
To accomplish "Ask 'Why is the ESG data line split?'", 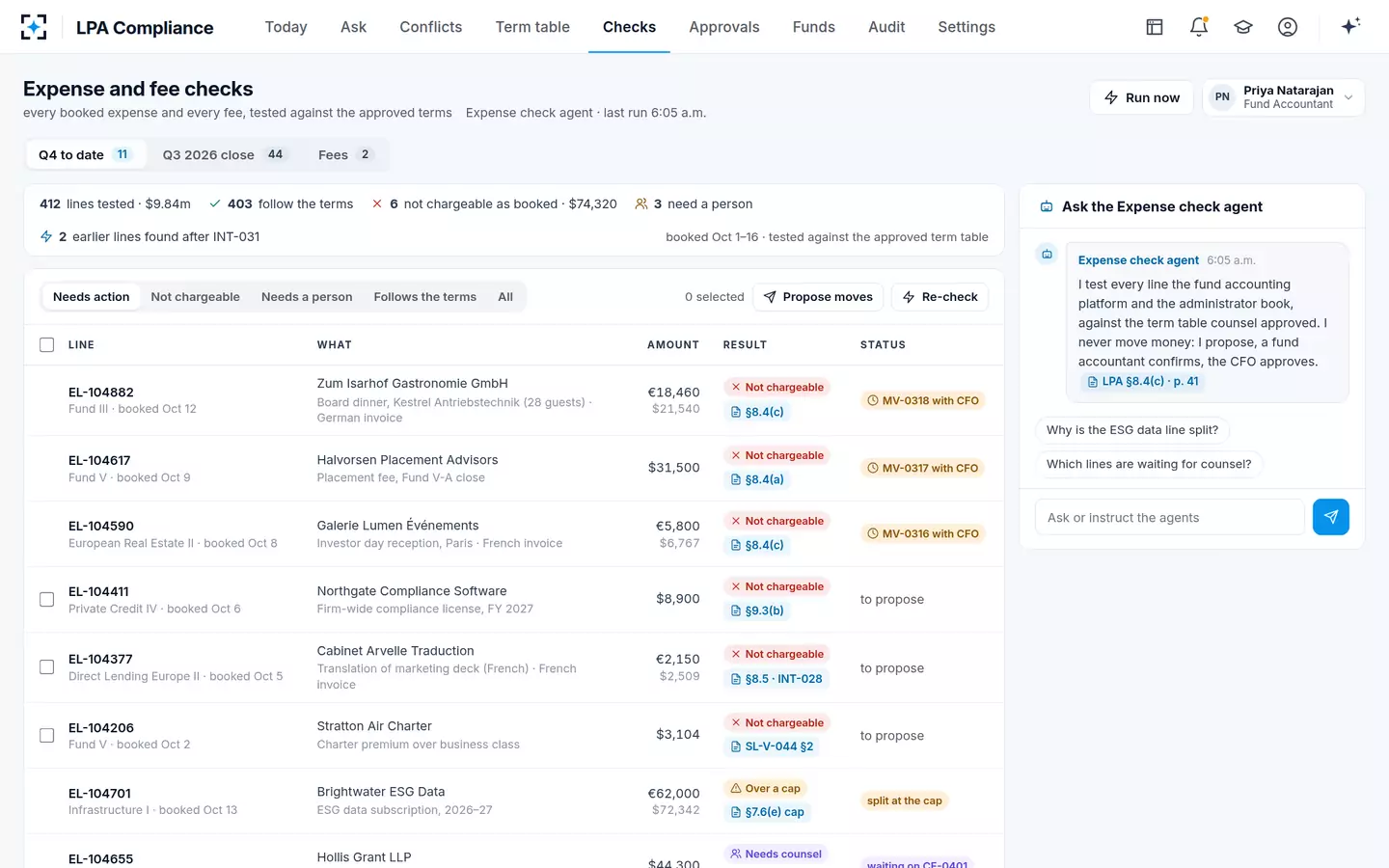I will click(1132, 430).
